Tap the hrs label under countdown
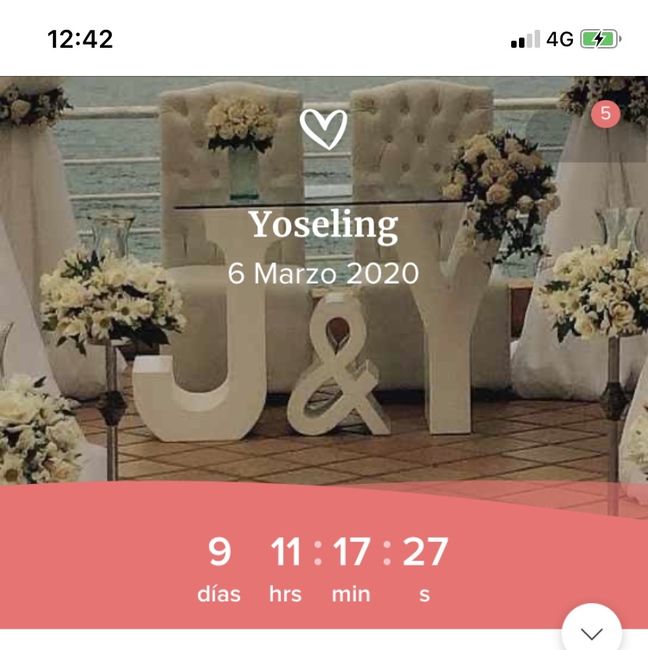This screenshot has width=648, height=650. (285, 594)
